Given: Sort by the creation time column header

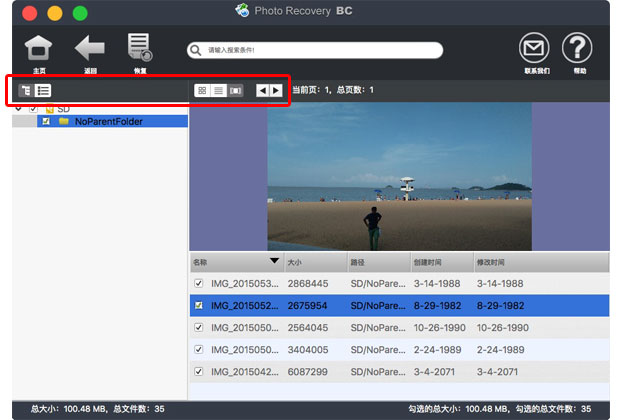Looking at the screenshot, I should [x=442, y=262].
